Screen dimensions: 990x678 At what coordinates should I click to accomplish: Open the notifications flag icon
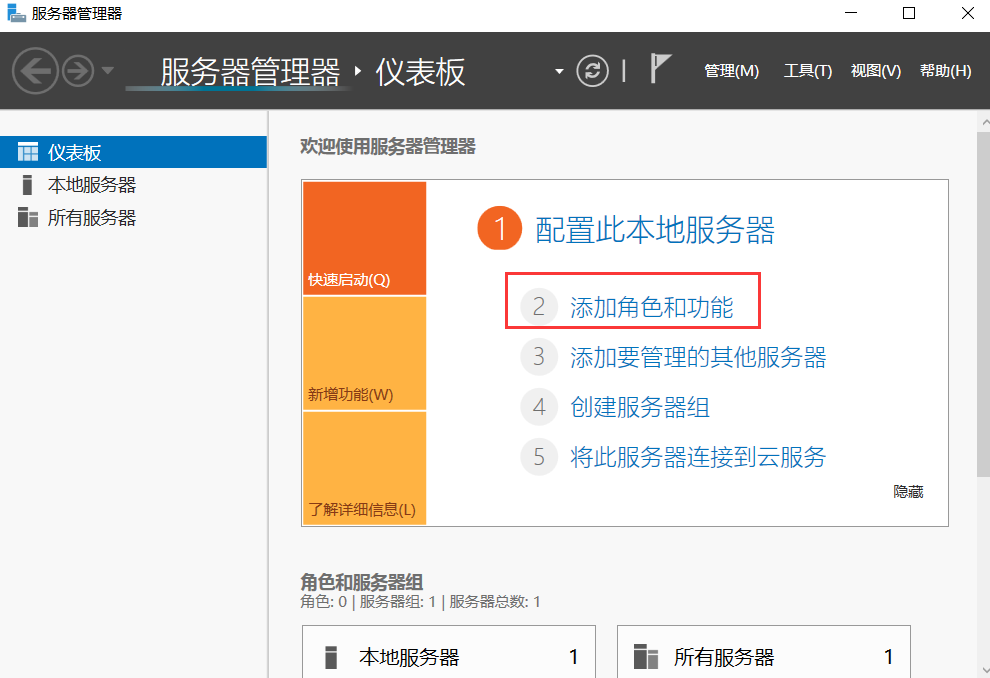click(660, 68)
